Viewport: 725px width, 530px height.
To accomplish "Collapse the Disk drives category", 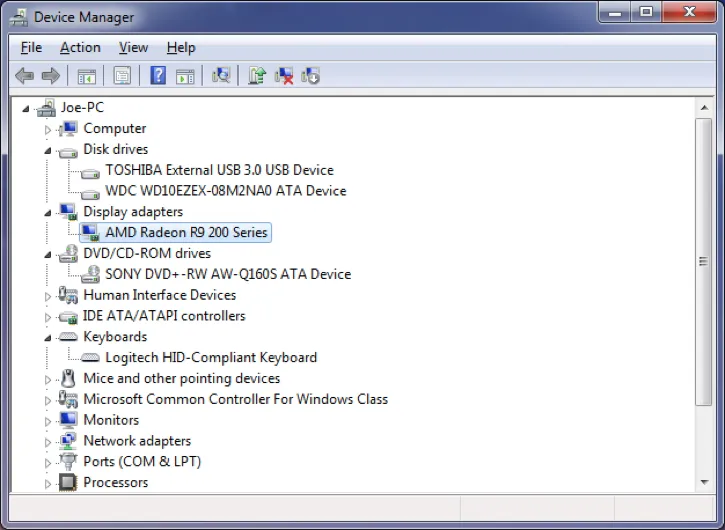I will coord(47,150).
